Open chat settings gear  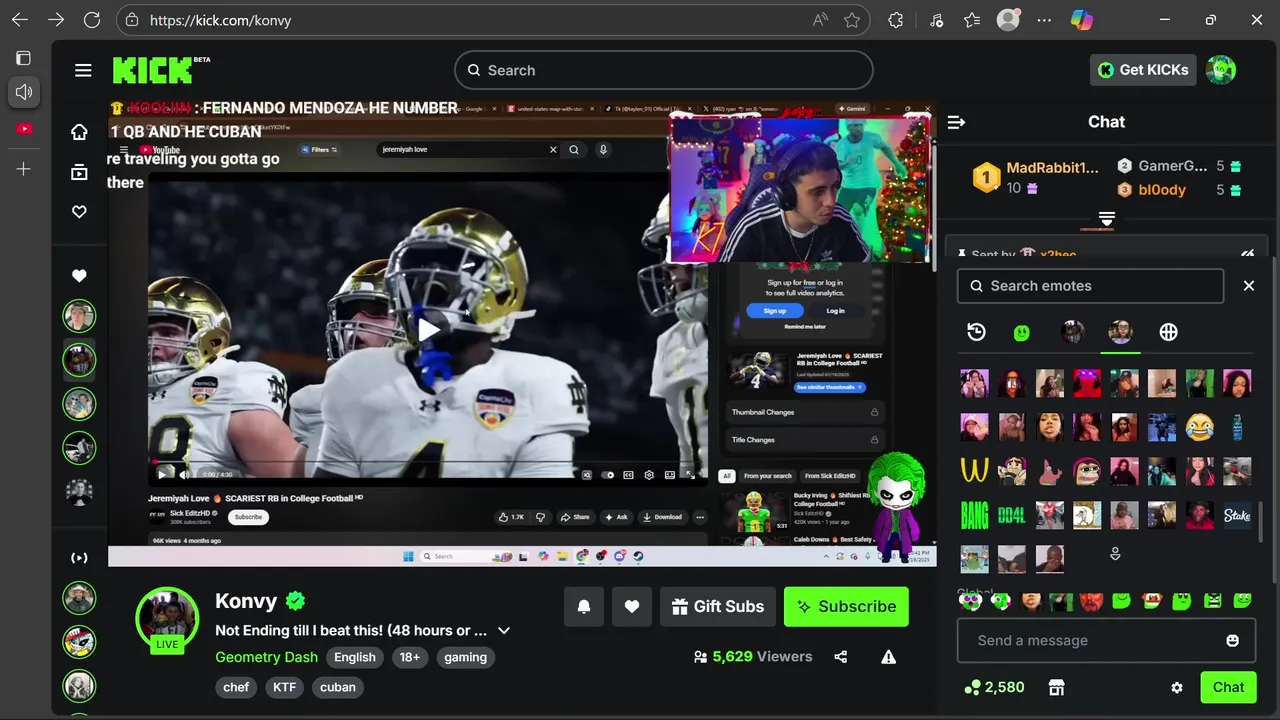(x=1177, y=687)
